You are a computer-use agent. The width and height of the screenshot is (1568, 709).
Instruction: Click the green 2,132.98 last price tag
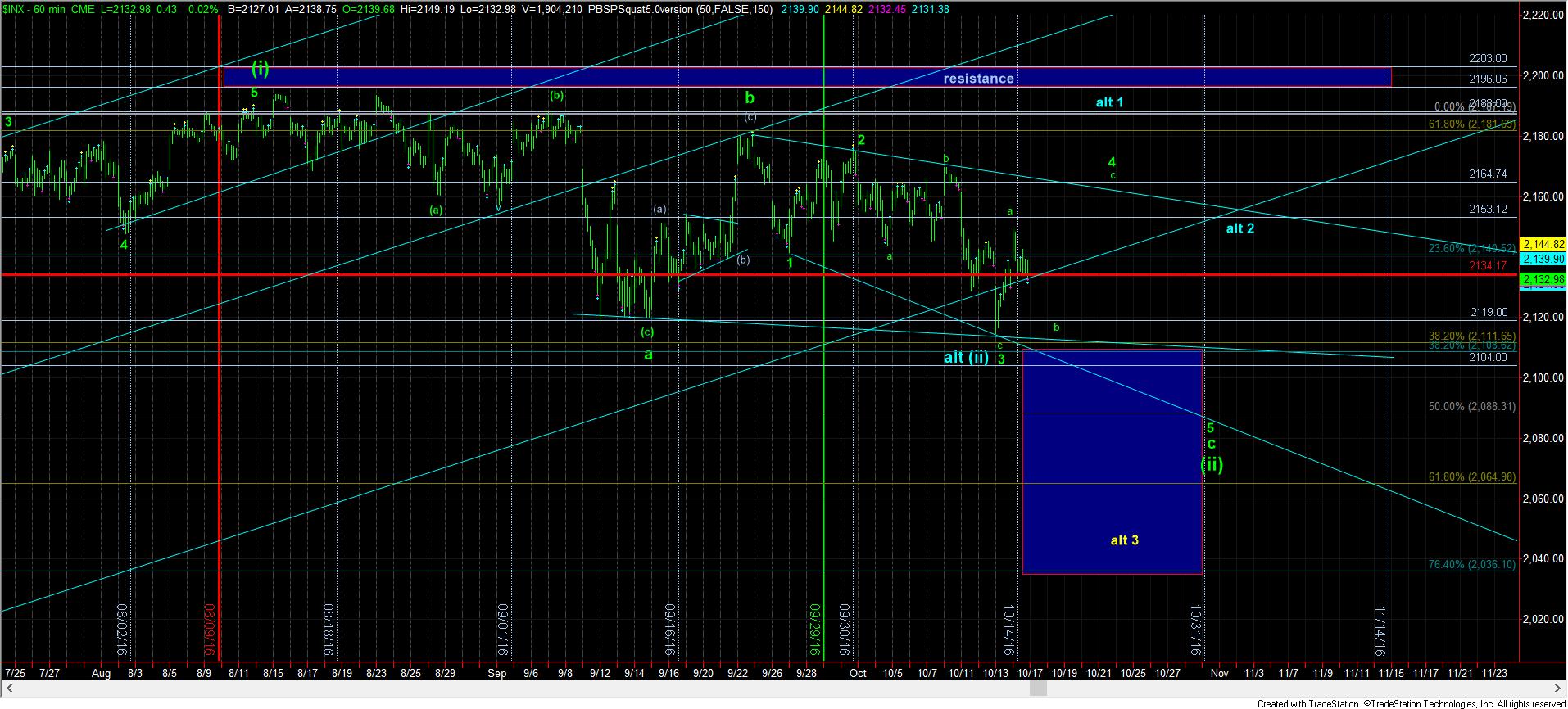pyautogui.click(x=1543, y=280)
